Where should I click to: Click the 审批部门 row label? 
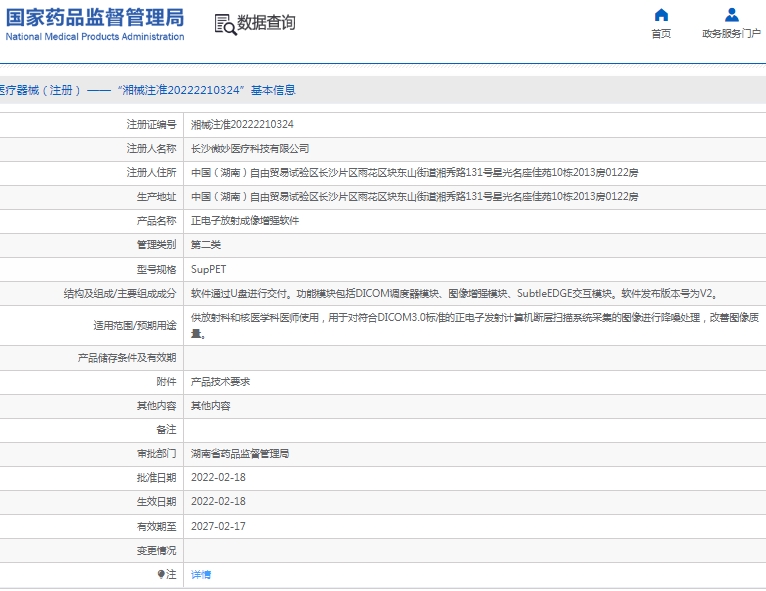coord(156,454)
